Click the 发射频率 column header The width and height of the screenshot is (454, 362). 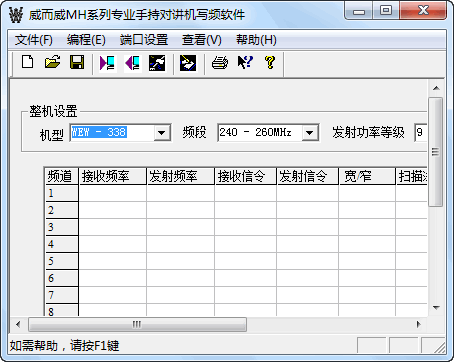(x=180, y=176)
